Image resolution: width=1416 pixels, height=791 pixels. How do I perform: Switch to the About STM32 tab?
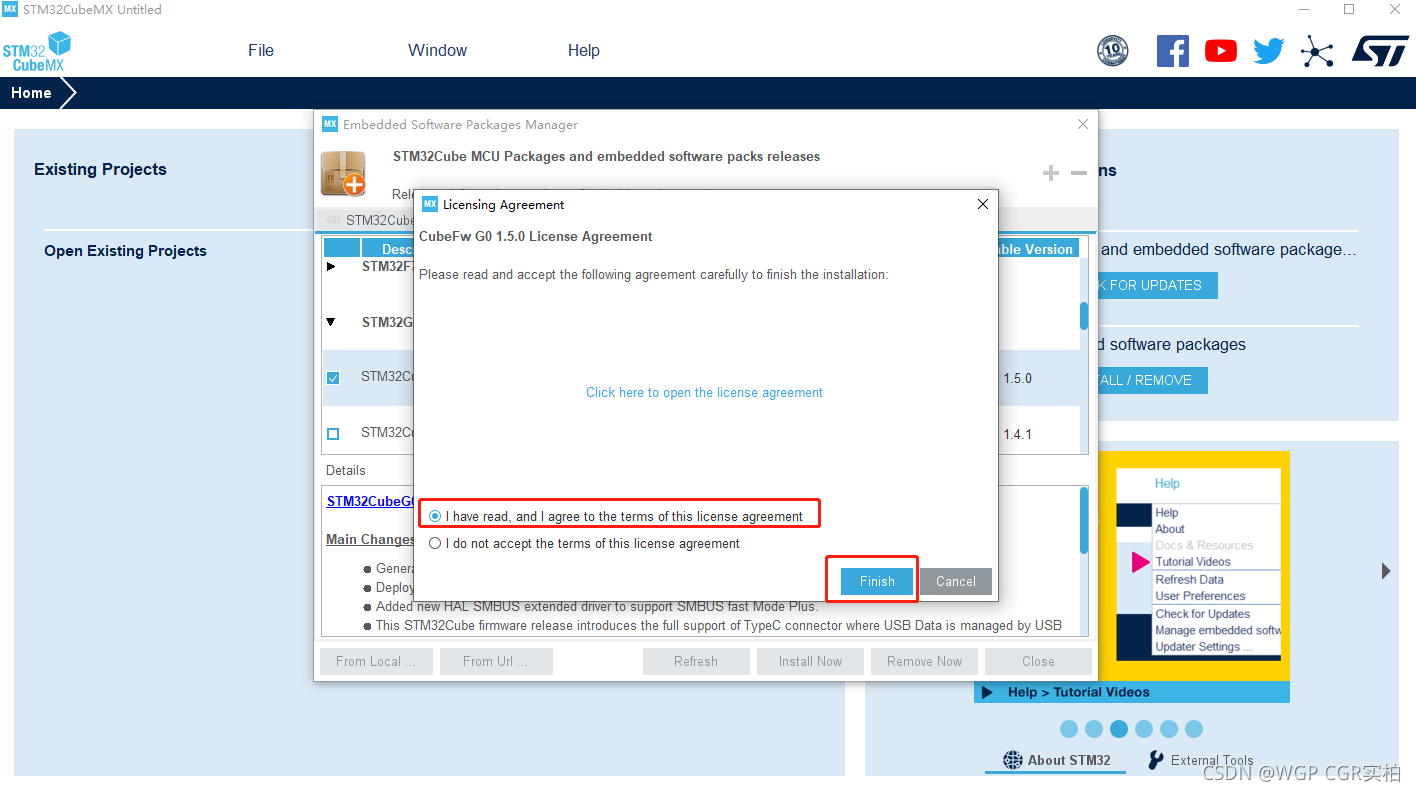(1057, 760)
